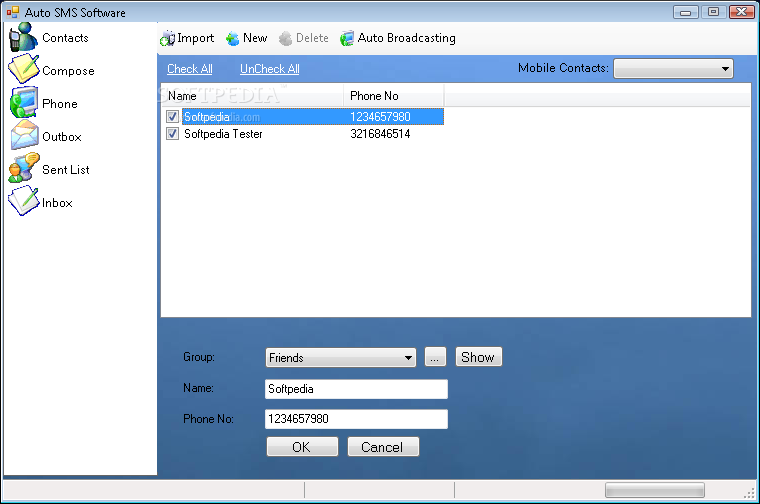This screenshot has height=504, width=760.
Task: Go to Sent List section label
Action: [x=66, y=170]
